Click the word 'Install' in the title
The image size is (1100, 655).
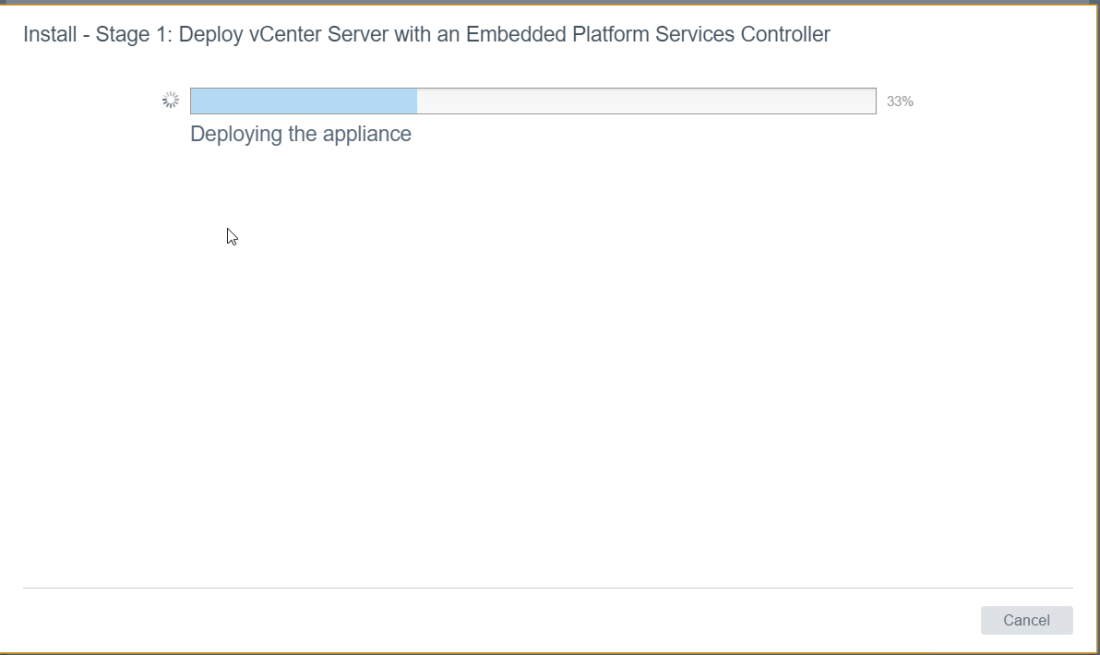point(50,35)
